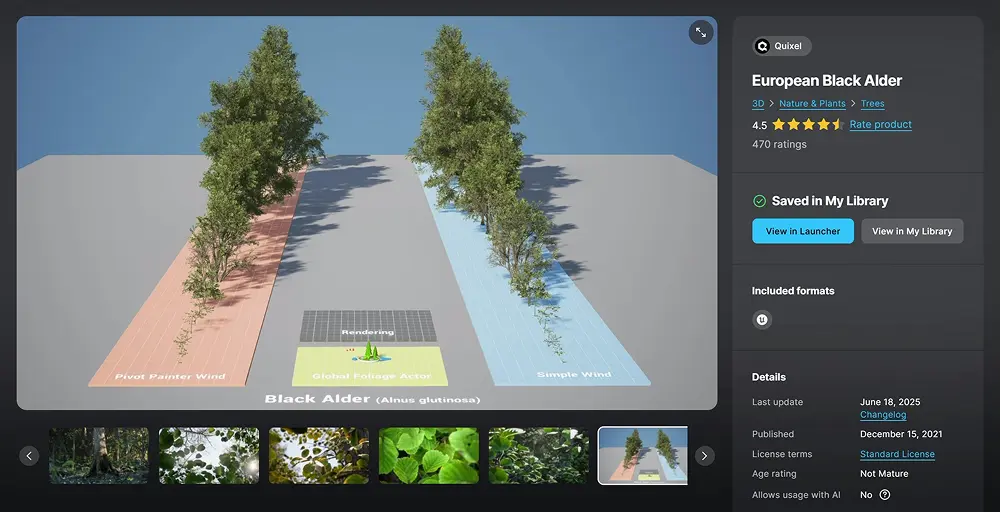This screenshot has height=512, width=1001.
Task: Click the green Saved checkmark icon
Action: (x=759, y=201)
